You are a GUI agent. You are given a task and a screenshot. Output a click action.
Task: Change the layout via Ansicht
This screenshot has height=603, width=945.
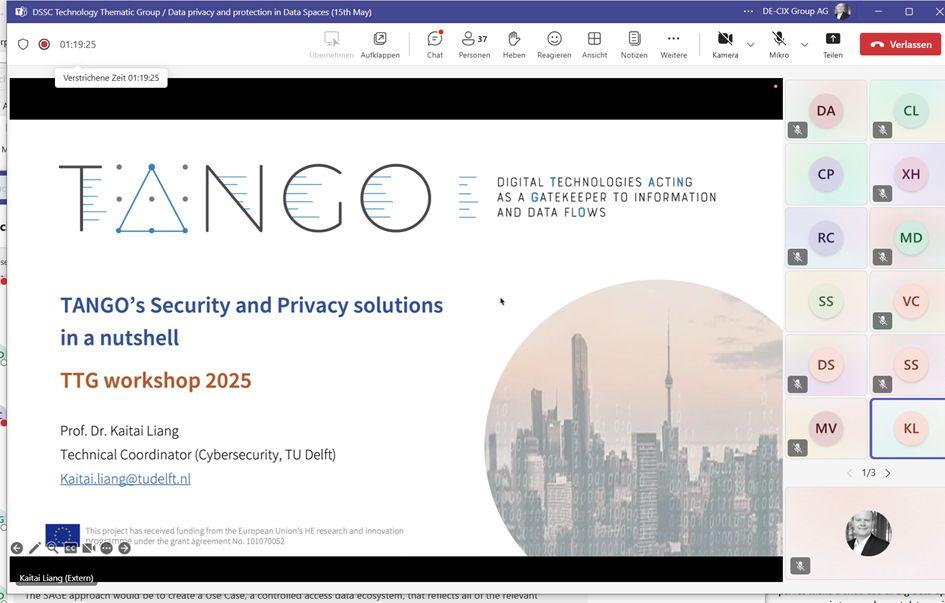click(x=594, y=44)
